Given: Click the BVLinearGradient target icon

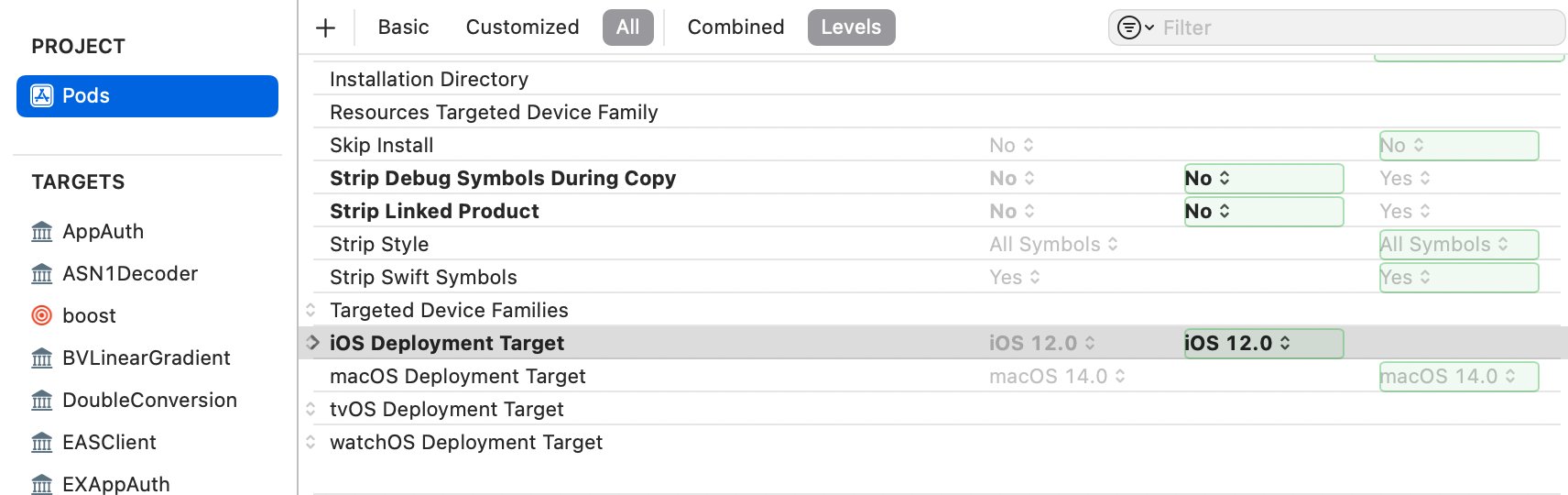Looking at the screenshot, I should 42,358.
